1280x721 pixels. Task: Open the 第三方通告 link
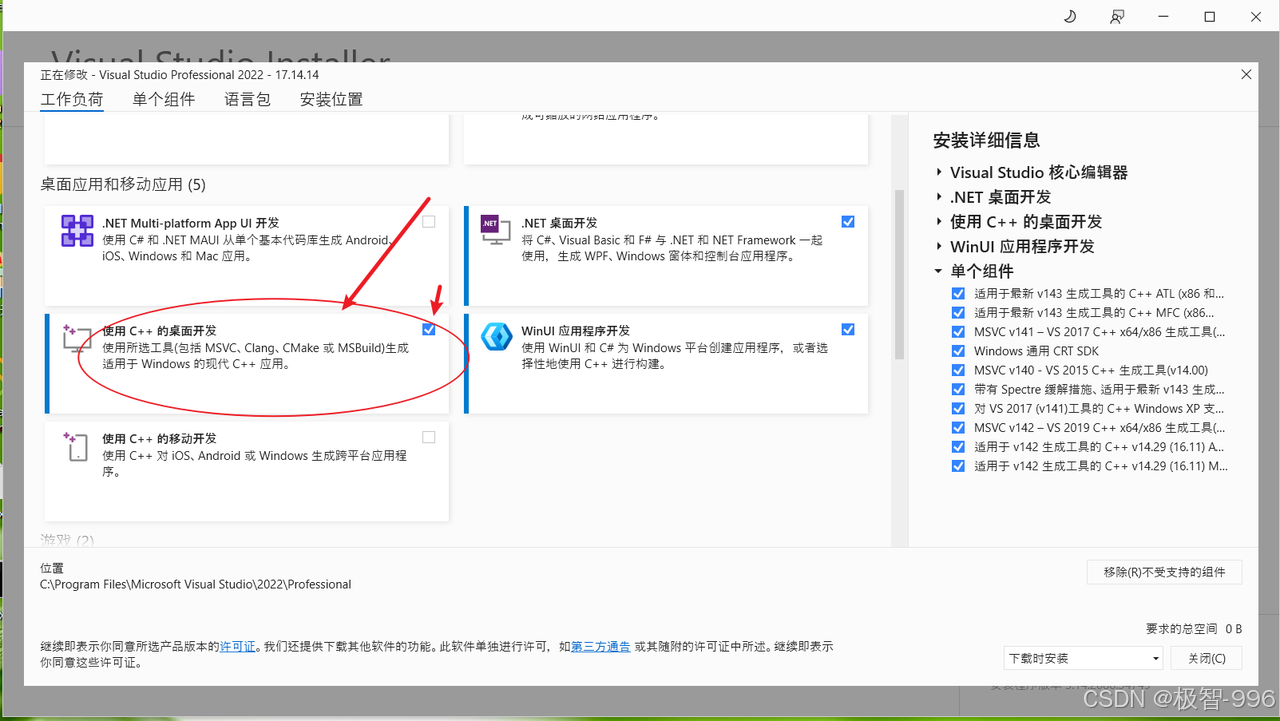tap(601, 647)
